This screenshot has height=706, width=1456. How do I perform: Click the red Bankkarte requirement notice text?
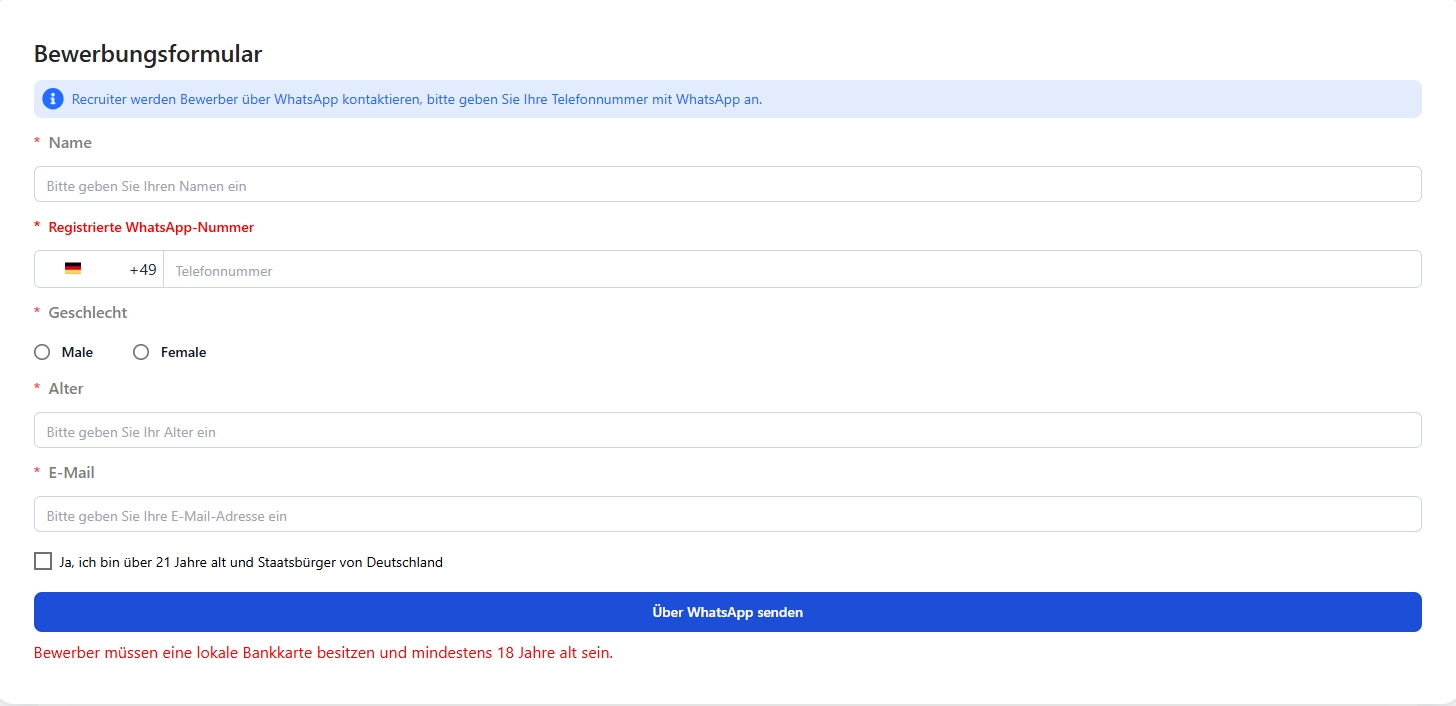(x=323, y=653)
